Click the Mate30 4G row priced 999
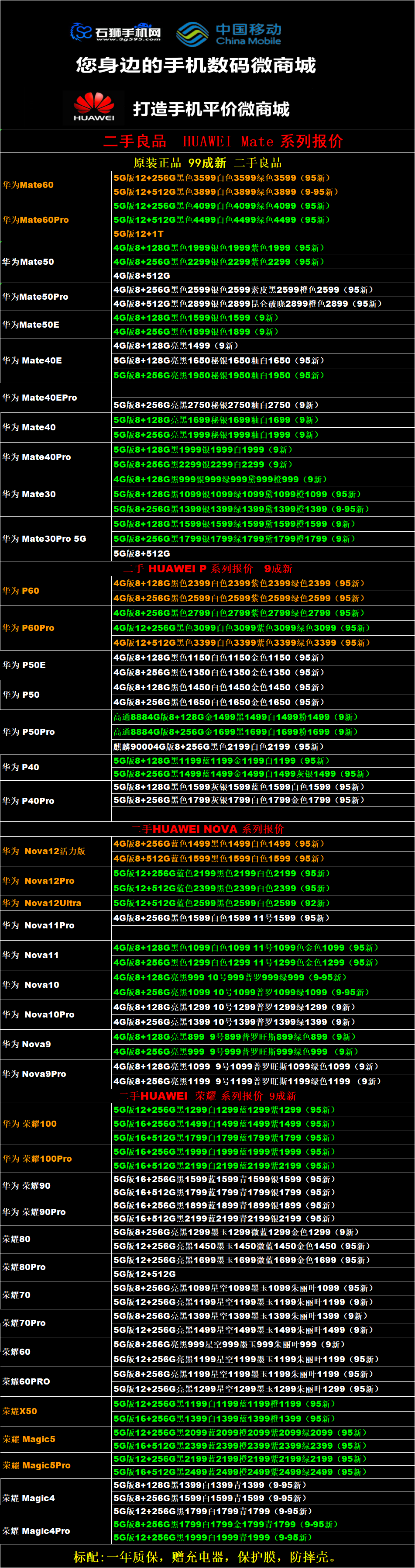415x1568 pixels. click(263, 479)
